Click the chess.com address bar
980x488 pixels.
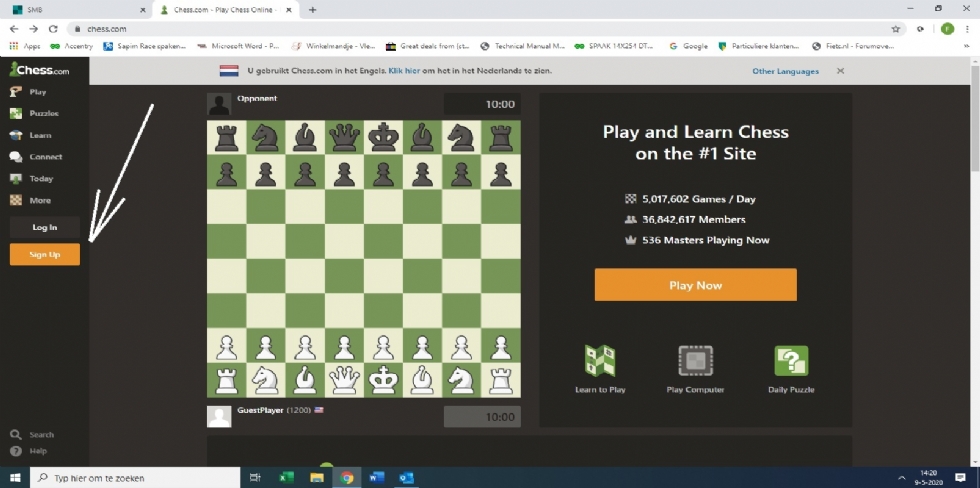[488, 29]
